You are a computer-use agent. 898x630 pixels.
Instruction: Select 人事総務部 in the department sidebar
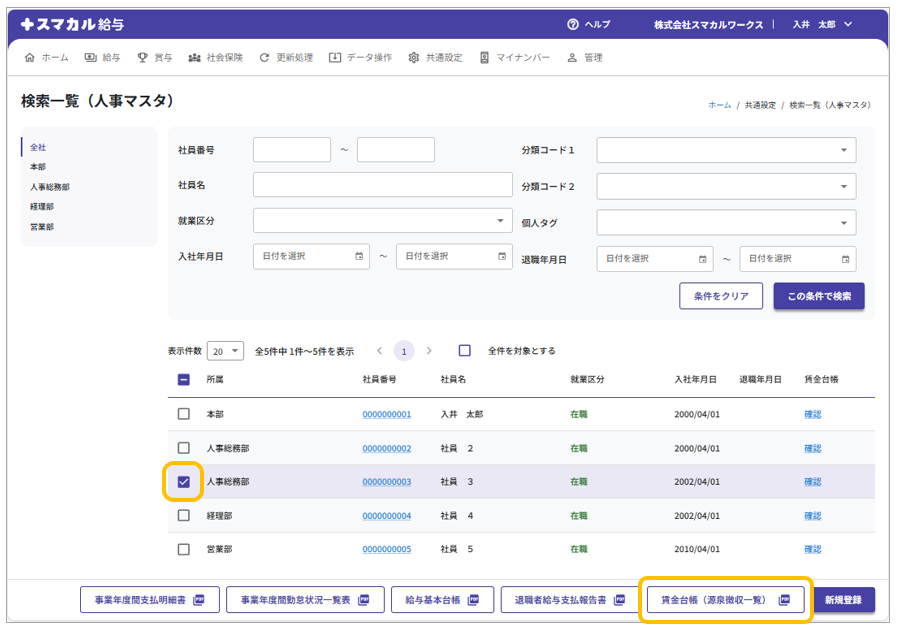50,187
